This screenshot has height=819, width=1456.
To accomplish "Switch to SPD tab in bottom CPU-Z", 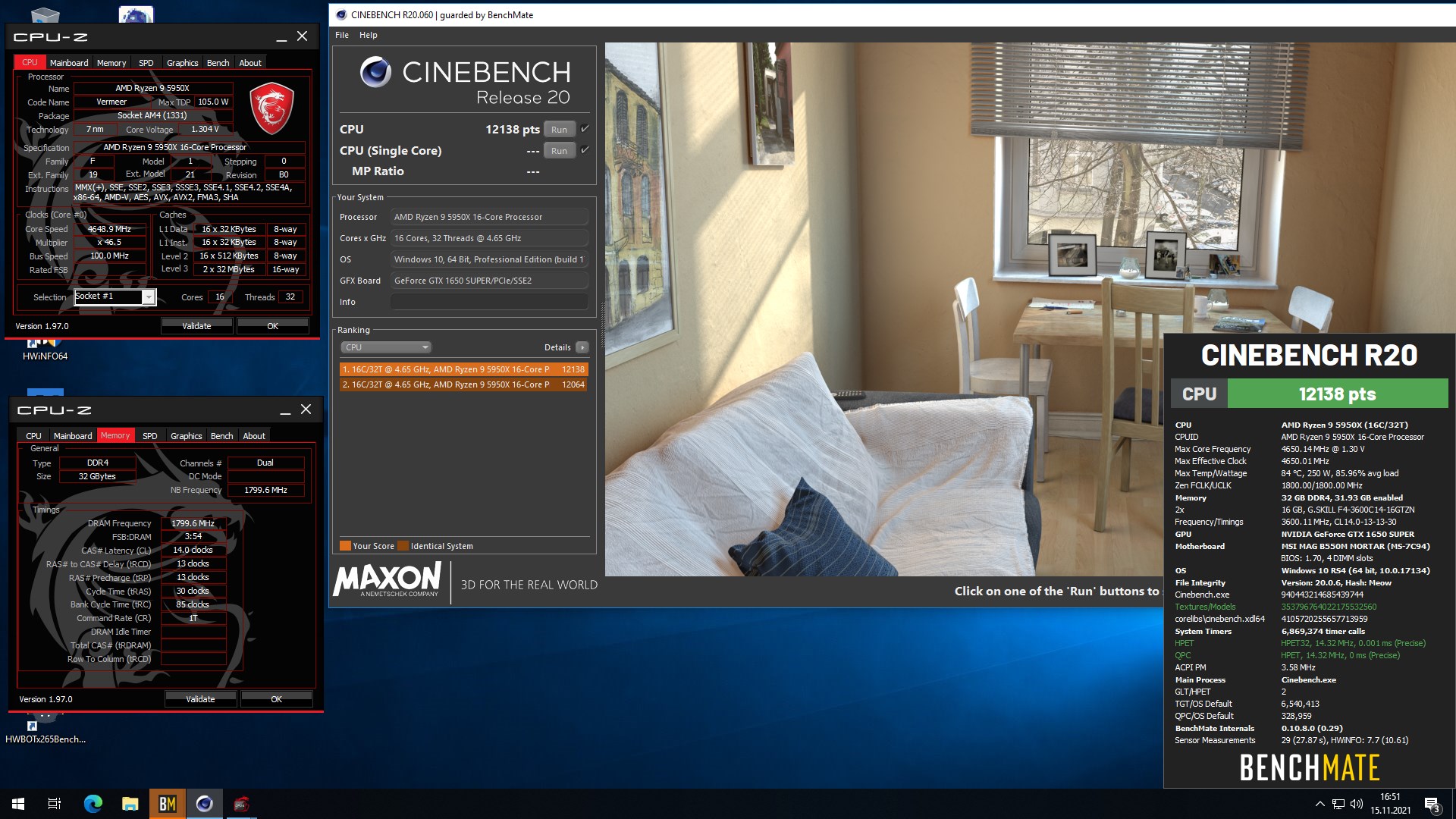I will coord(150,436).
